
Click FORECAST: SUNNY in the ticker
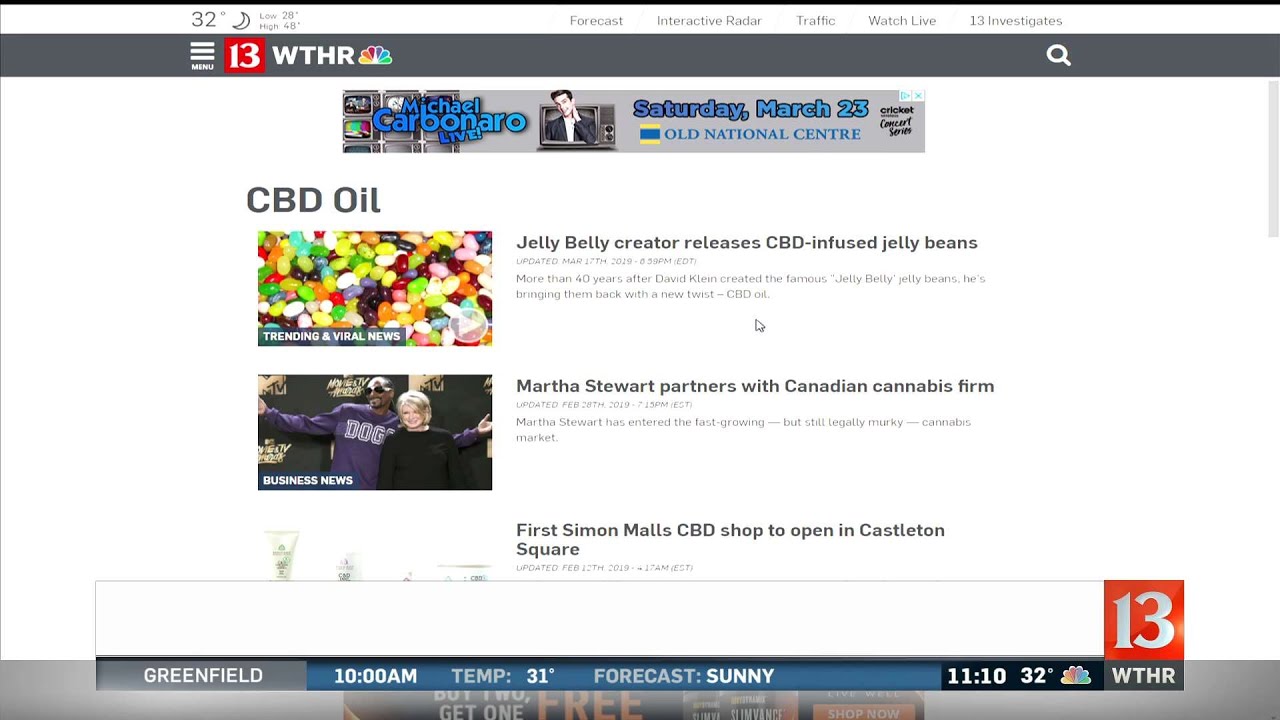coord(684,676)
